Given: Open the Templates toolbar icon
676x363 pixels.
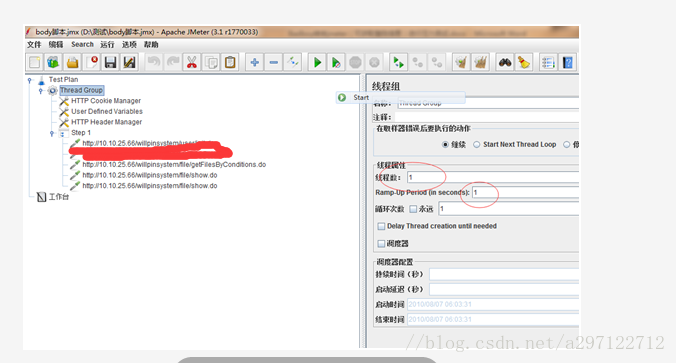Looking at the screenshot, I should 53,63.
